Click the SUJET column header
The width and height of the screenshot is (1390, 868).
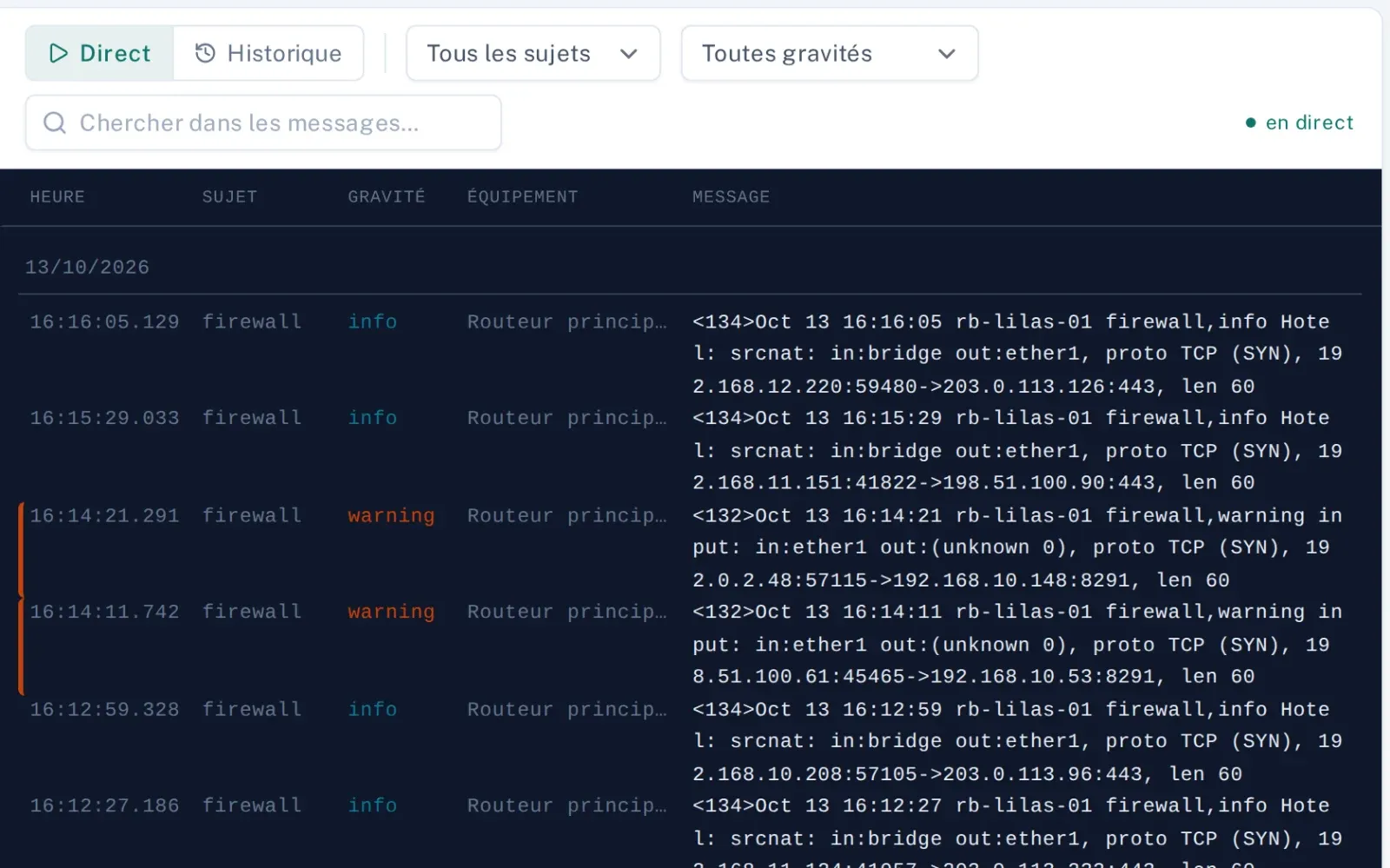coord(229,196)
